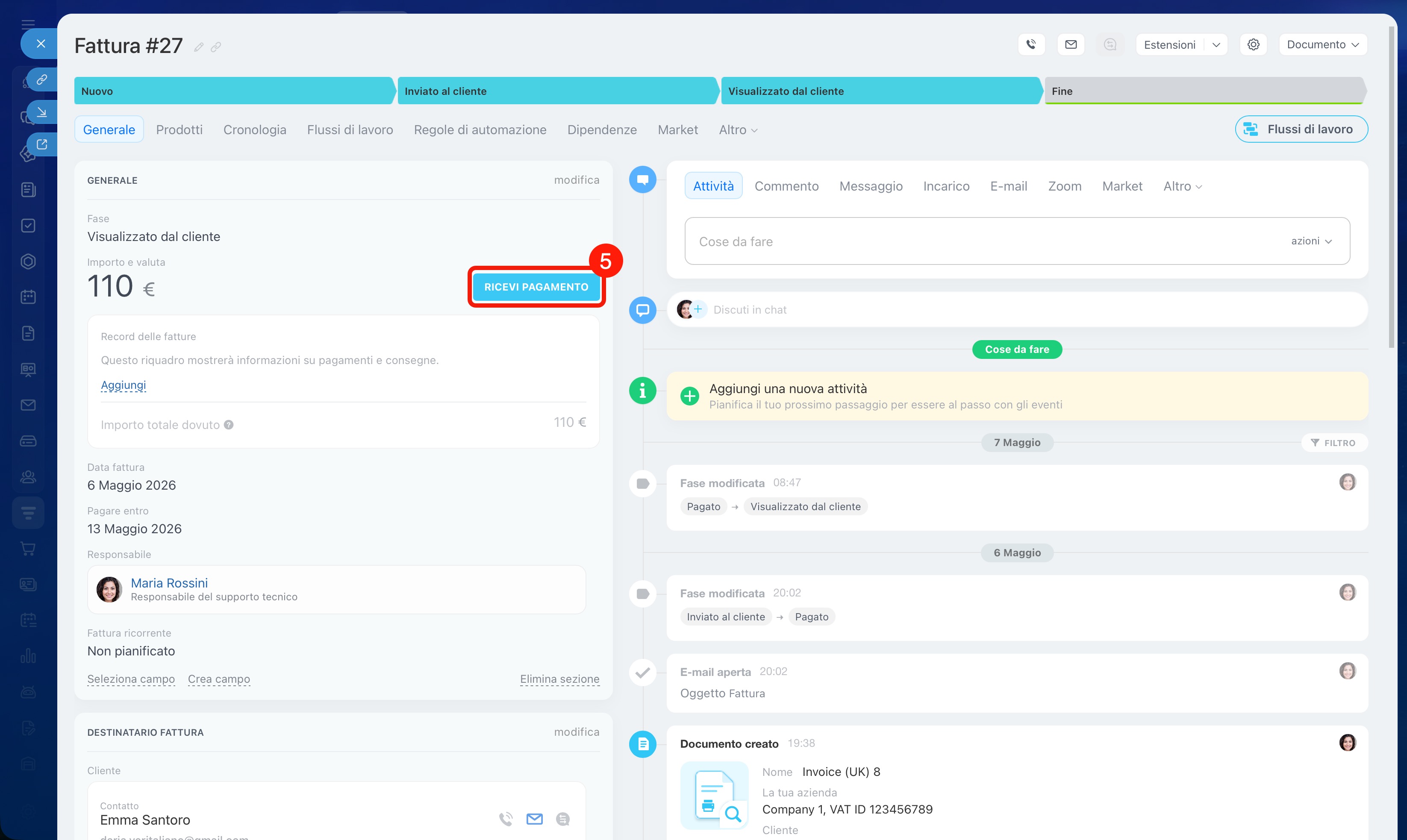Switch to the Prodotti tab
This screenshot has height=840, width=1407.
(x=179, y=129)
